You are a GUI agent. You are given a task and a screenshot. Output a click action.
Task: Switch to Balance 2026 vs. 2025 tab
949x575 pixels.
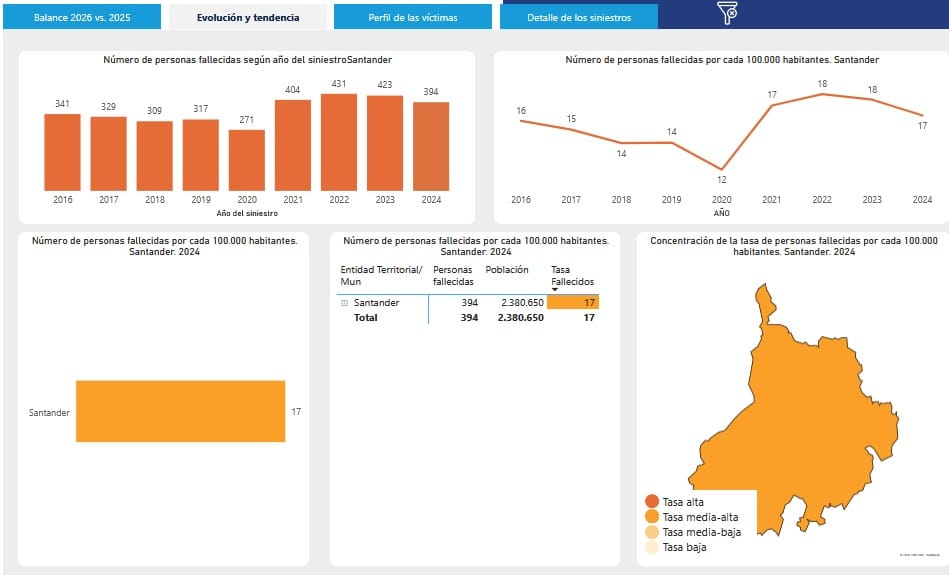pyautogui.click(x=82, y=17)
